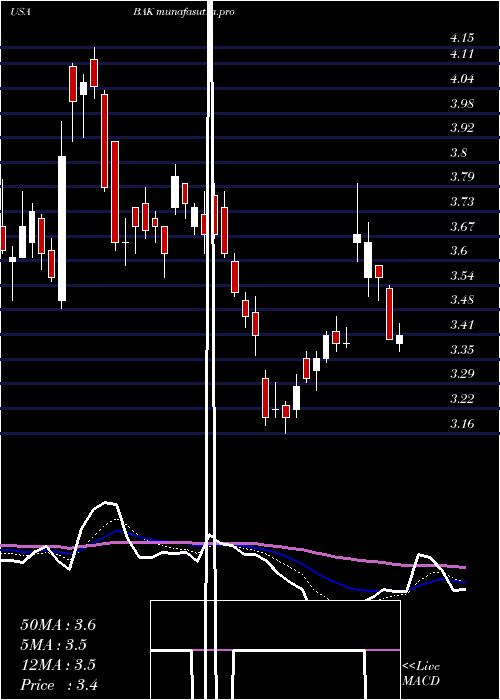Click the 4.04 price axis label
The image size is (500, 700).
tap(462, 79)
